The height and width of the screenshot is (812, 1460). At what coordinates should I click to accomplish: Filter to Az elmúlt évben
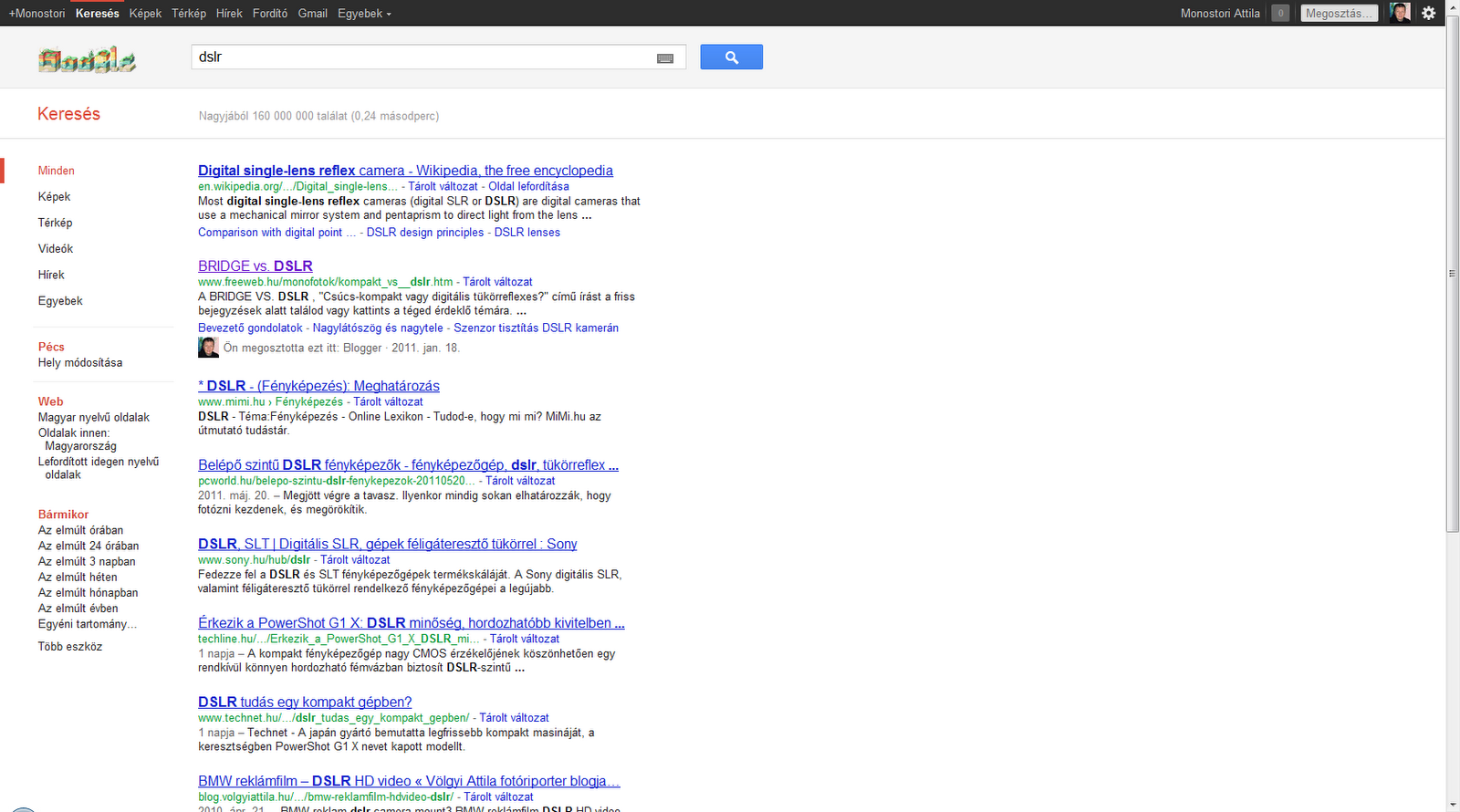[78, 608]
